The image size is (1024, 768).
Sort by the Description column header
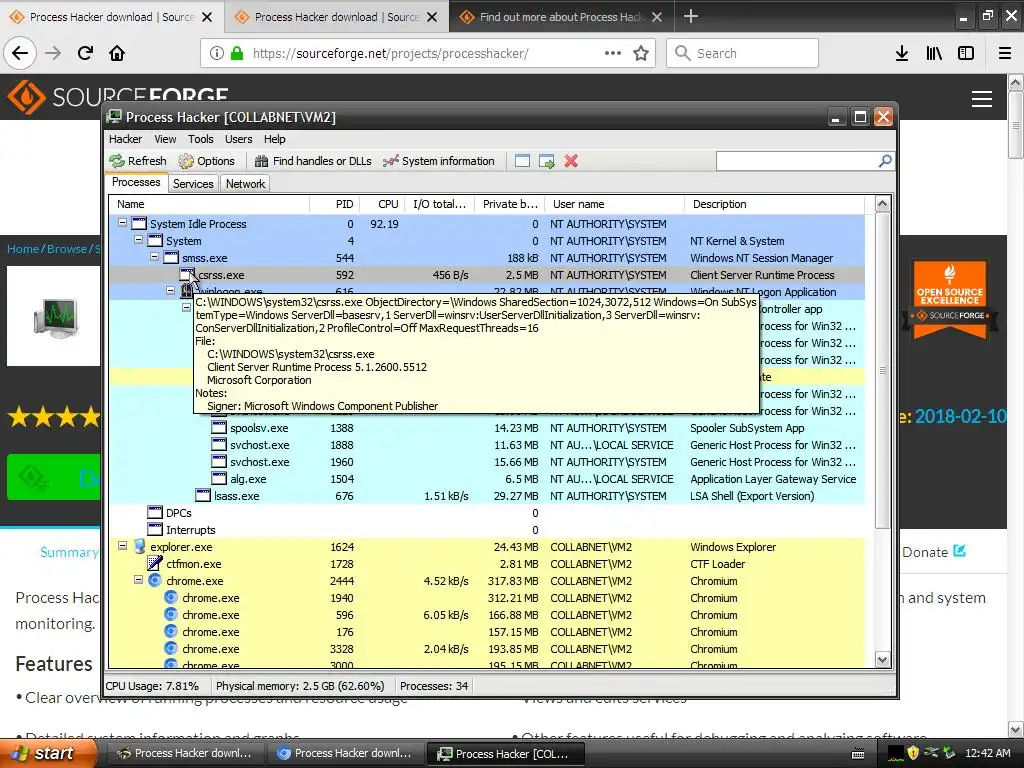(x=774, y=204)
